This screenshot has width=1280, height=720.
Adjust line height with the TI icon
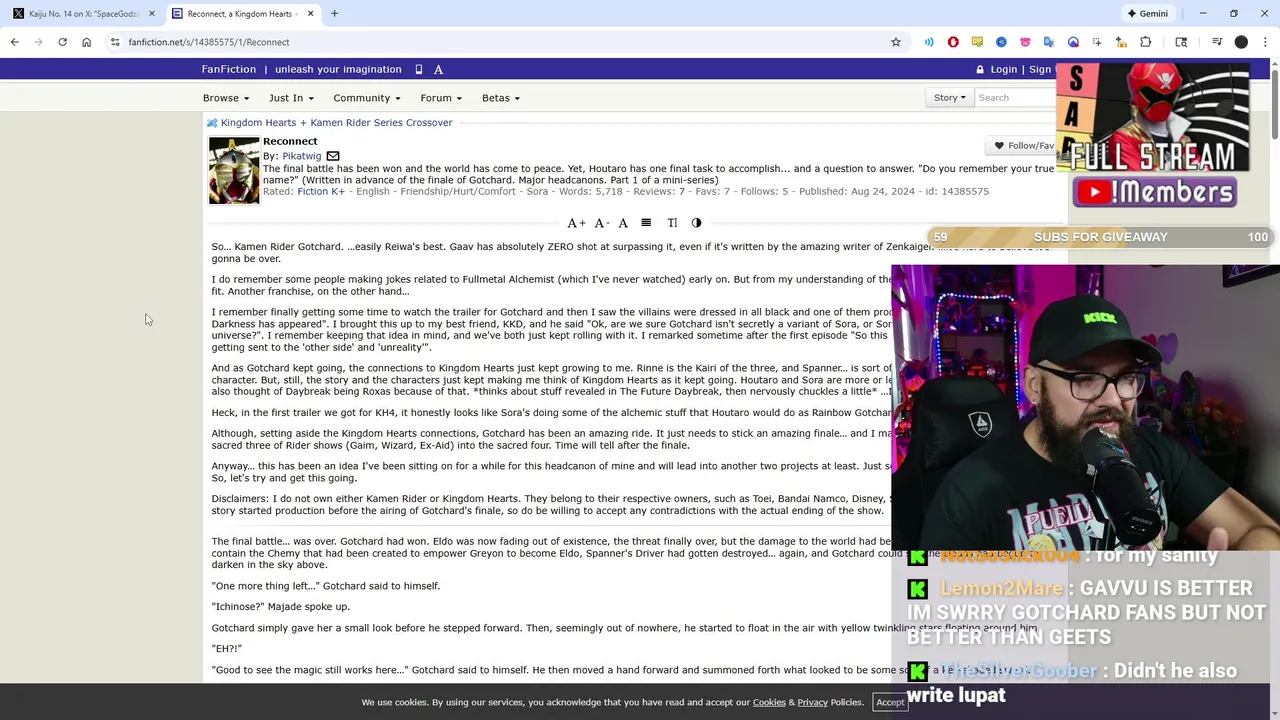672,223
